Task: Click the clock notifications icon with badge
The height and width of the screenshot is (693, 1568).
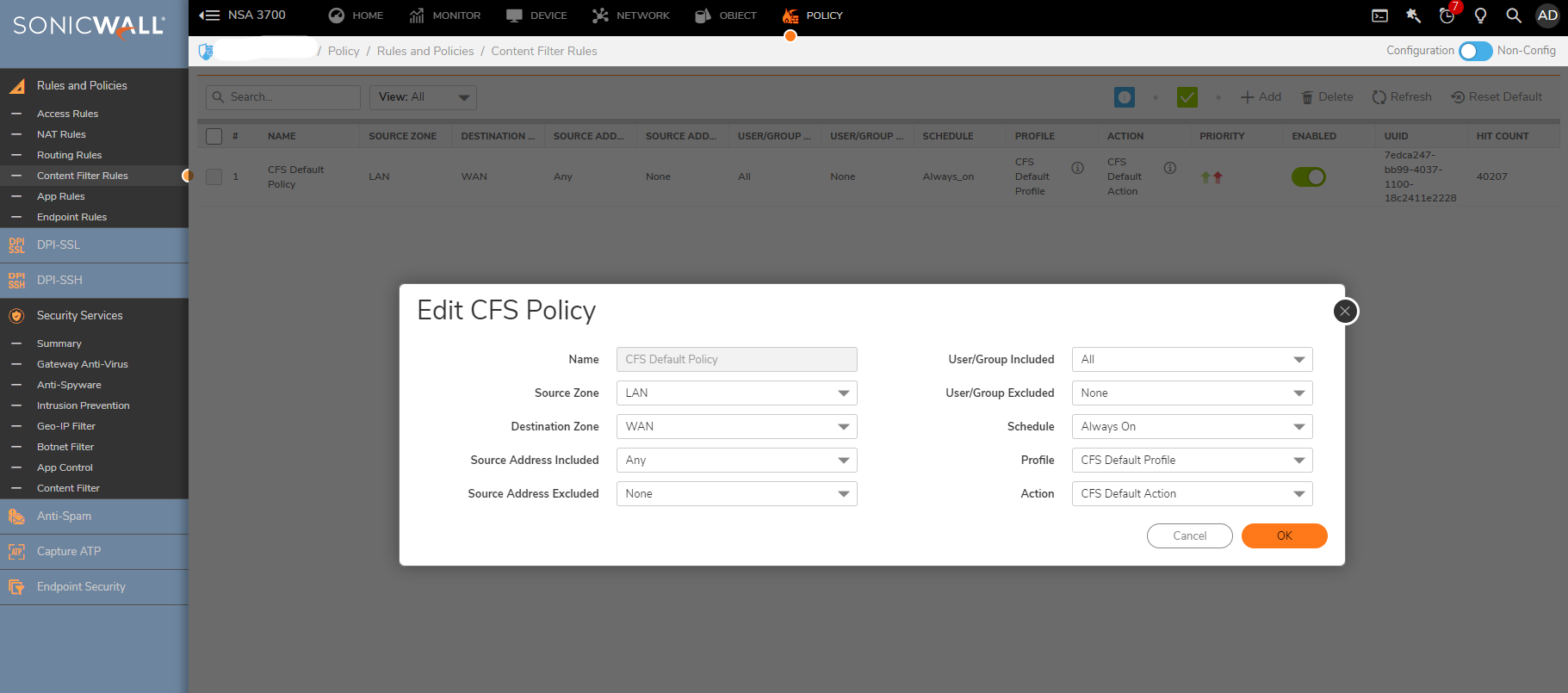Action: tap(1447, 15)
